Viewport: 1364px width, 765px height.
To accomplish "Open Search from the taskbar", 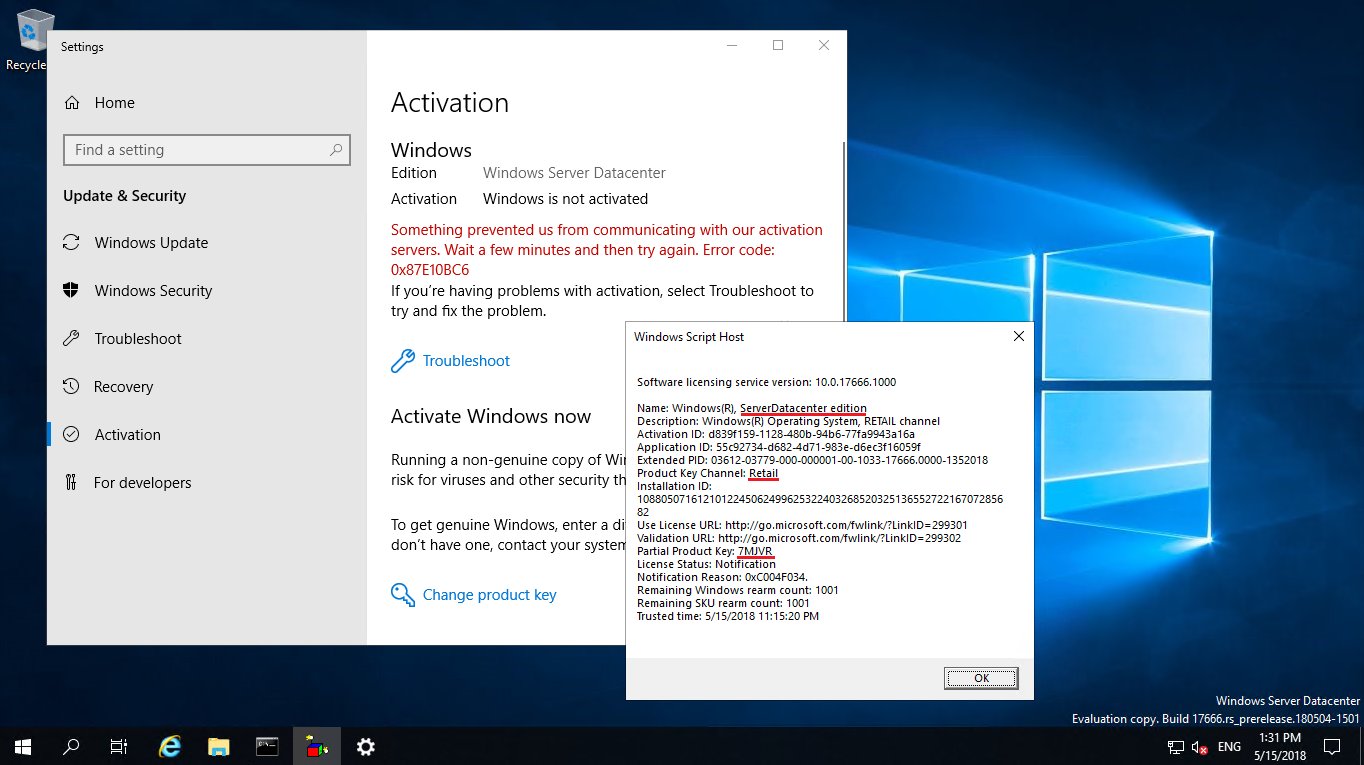I will 69,745.
